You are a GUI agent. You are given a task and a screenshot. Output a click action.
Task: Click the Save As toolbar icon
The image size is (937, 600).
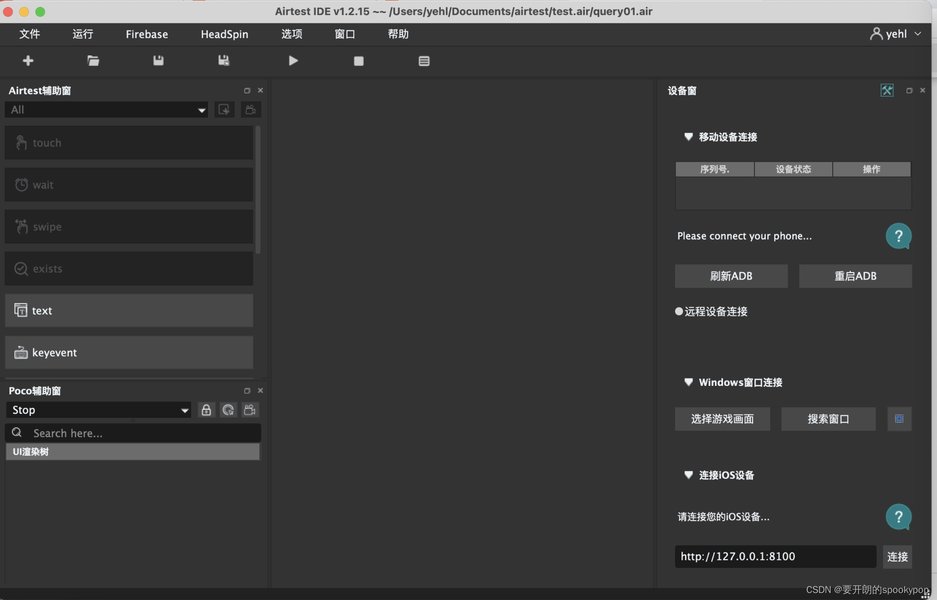(x=223, y=60)
